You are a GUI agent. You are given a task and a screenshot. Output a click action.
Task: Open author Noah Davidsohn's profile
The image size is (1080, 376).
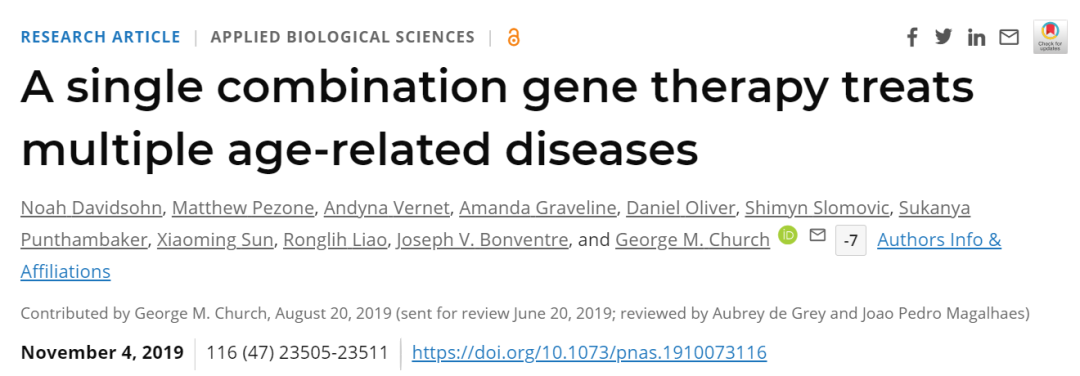pos(90,207)
